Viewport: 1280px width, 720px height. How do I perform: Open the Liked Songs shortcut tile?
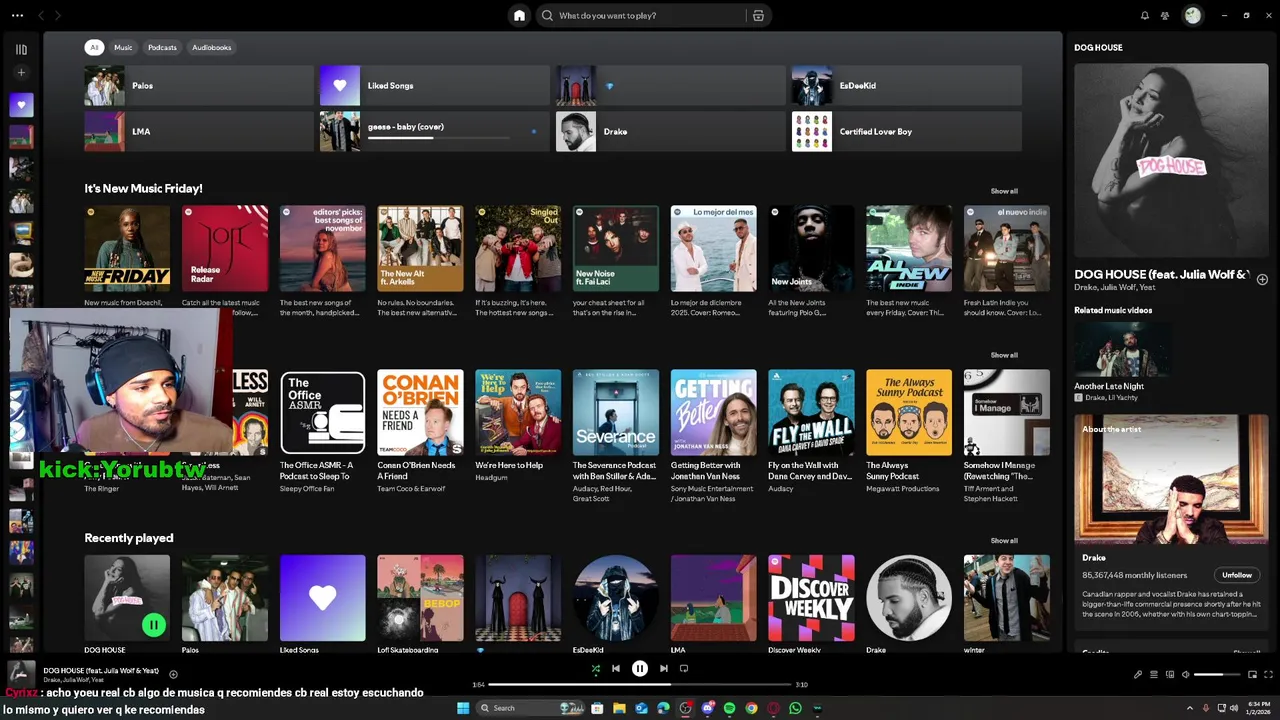click(x=435, y=86)
